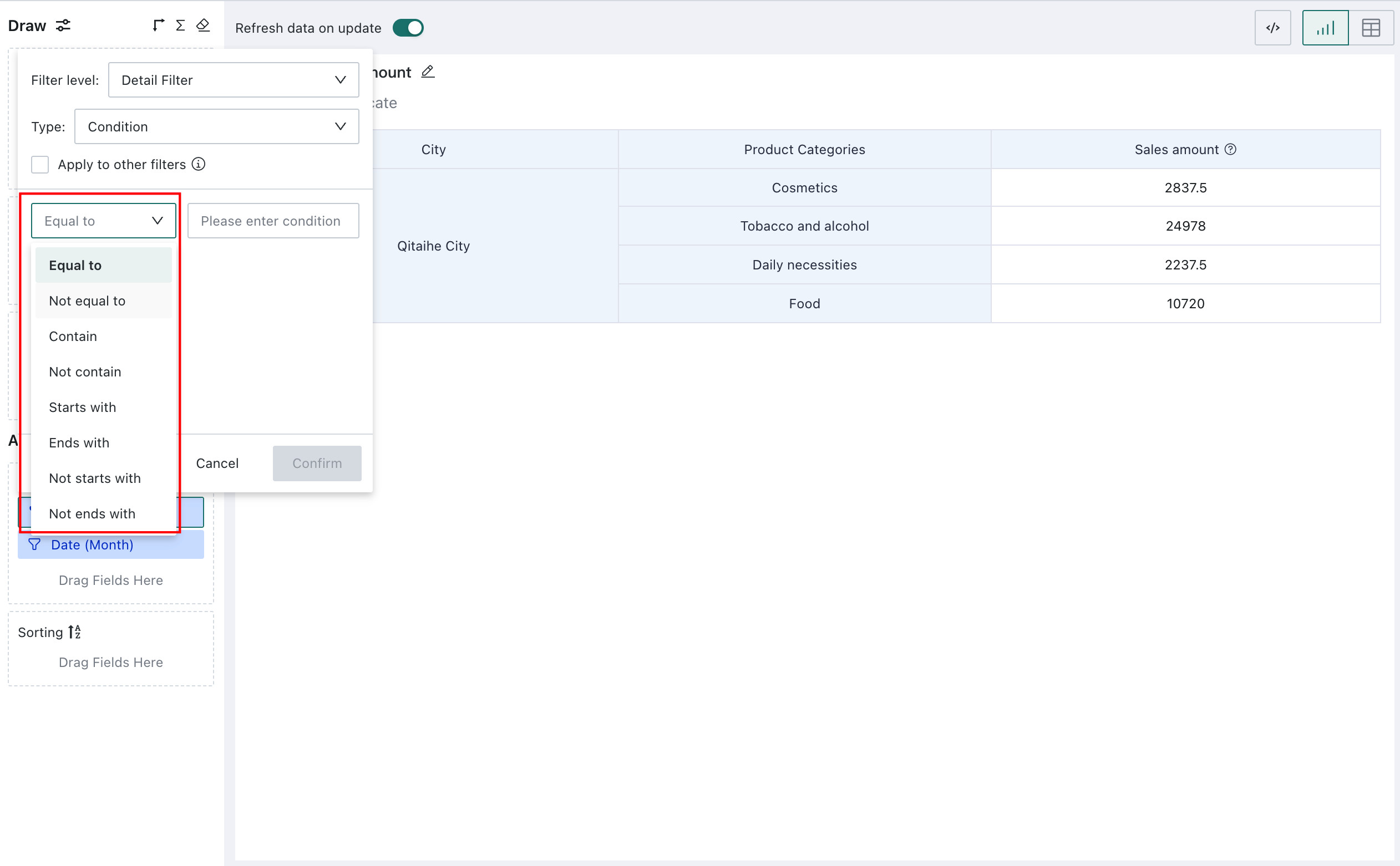Collapse the Equal to operator dropdown
The height and width of the screenshot is (866, 1400).
coord(104,221)
